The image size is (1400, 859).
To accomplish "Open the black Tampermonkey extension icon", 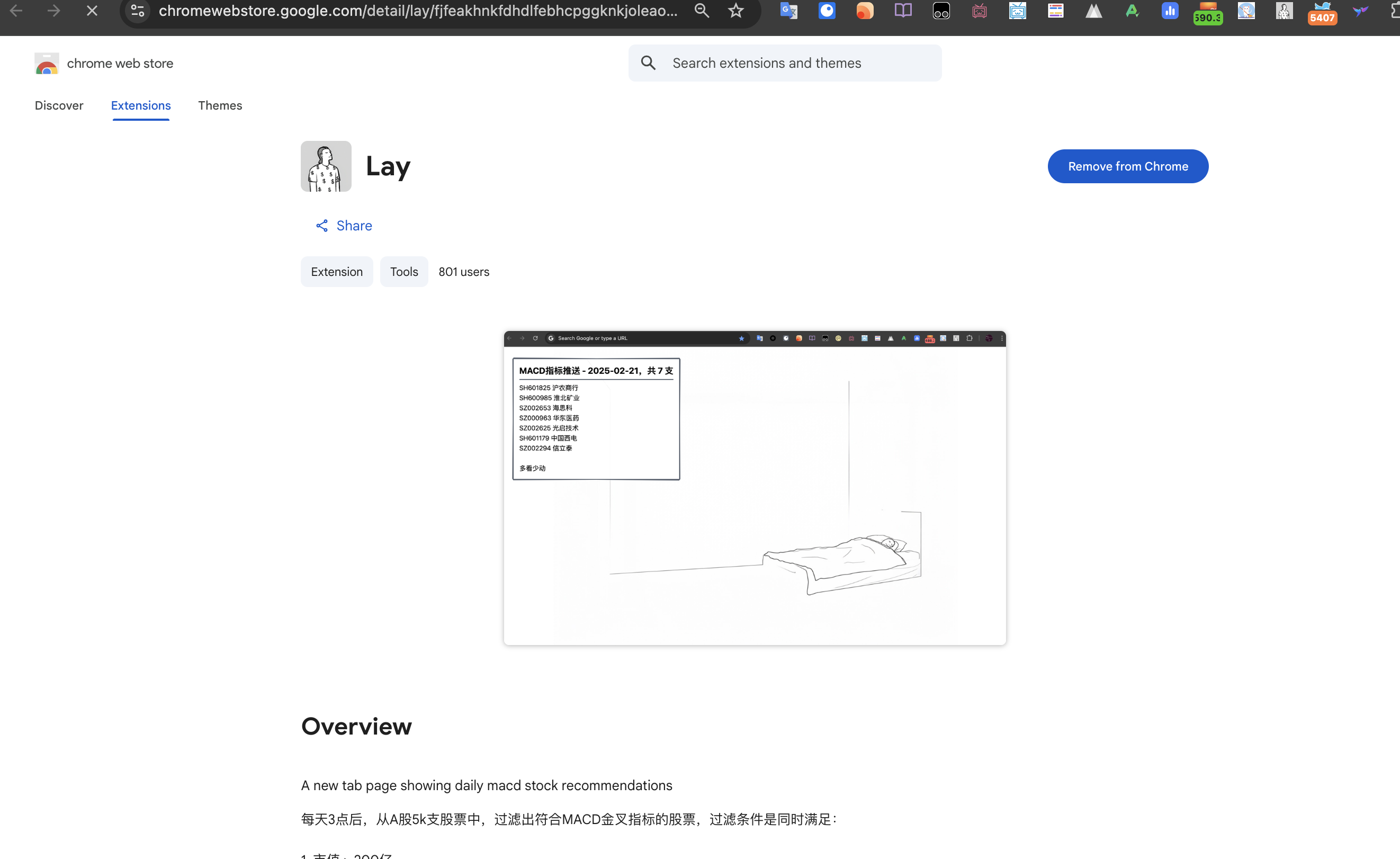I will (x=941, y=11).
